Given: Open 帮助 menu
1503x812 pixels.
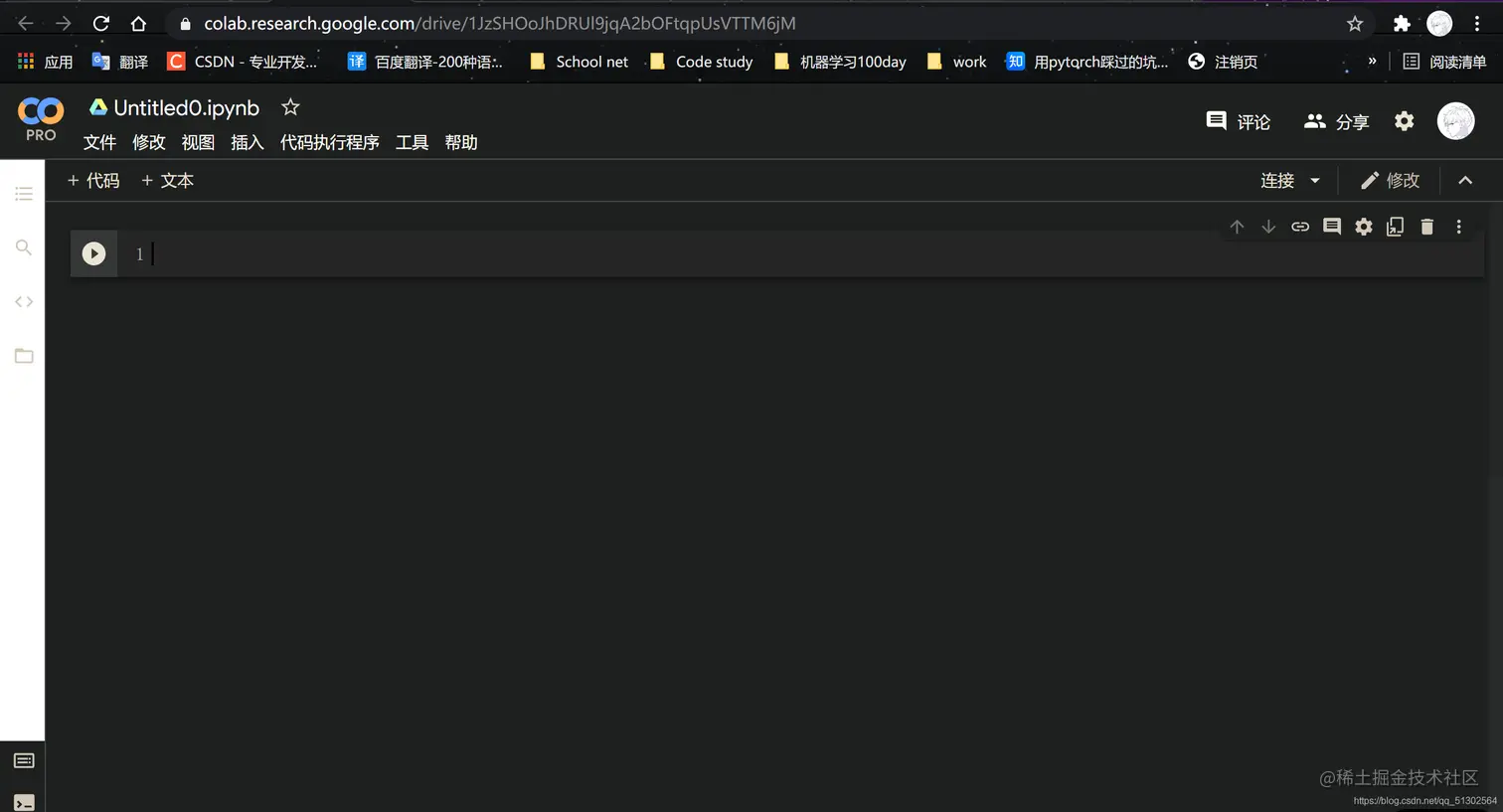Looking at the screenshot, I should [461, 142].
